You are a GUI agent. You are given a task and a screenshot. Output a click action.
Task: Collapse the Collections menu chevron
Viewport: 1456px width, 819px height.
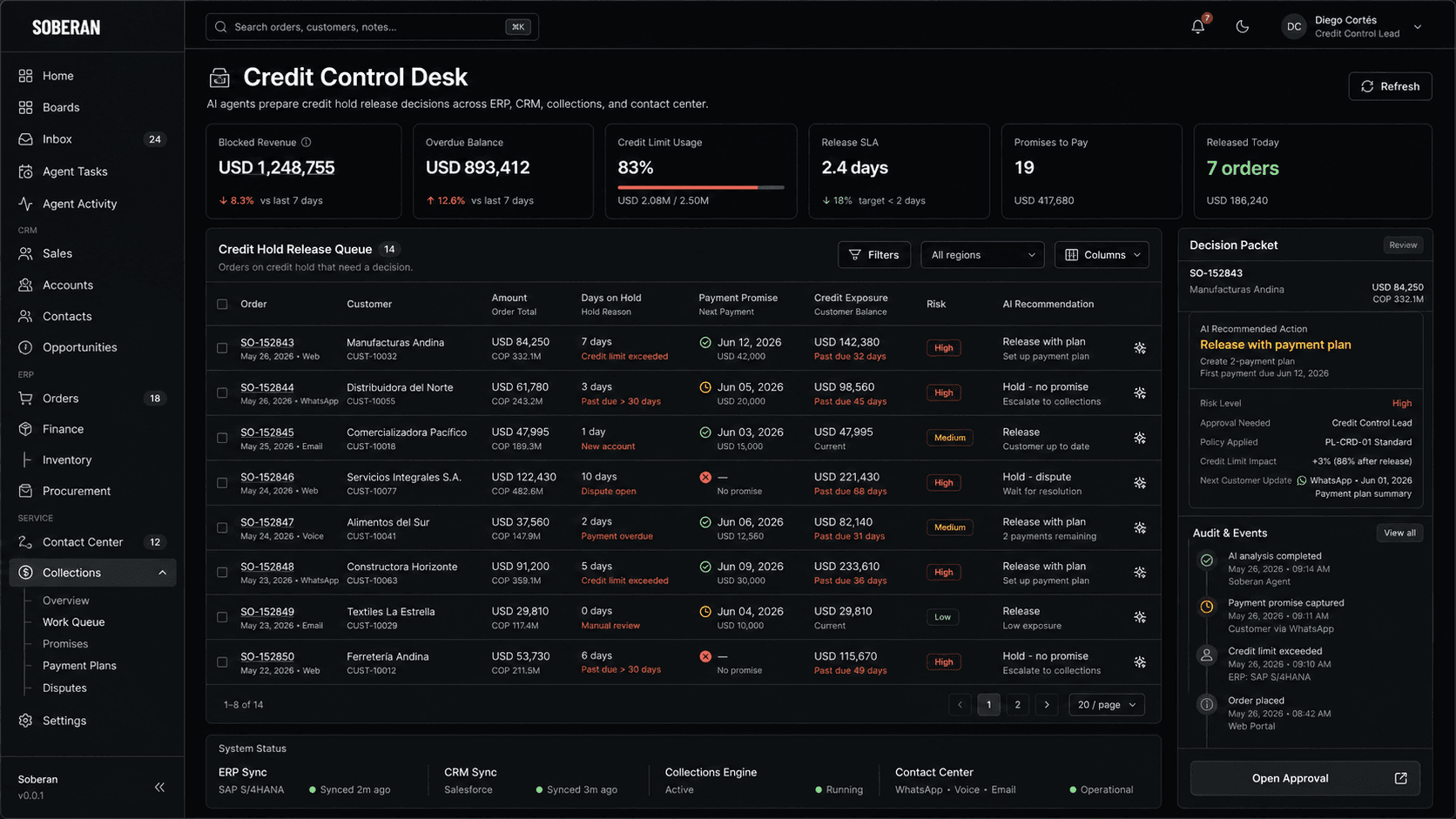162,573
